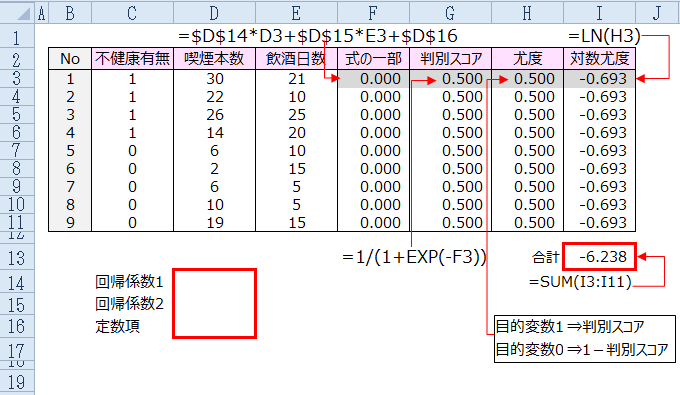Select 判別スコア cell 0.500 in row 3
The width and height of the screenshot is (680, 395).
450,78
